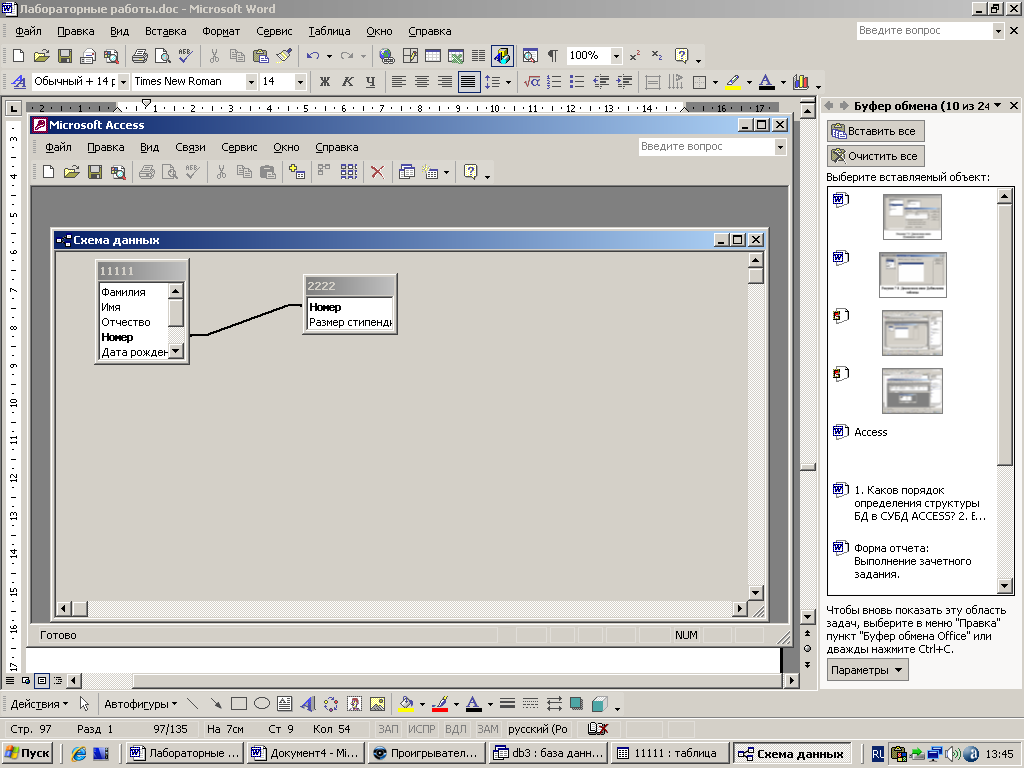
Task: Open Word help question dropdown arrow
Action: click(x=998, y=31)
